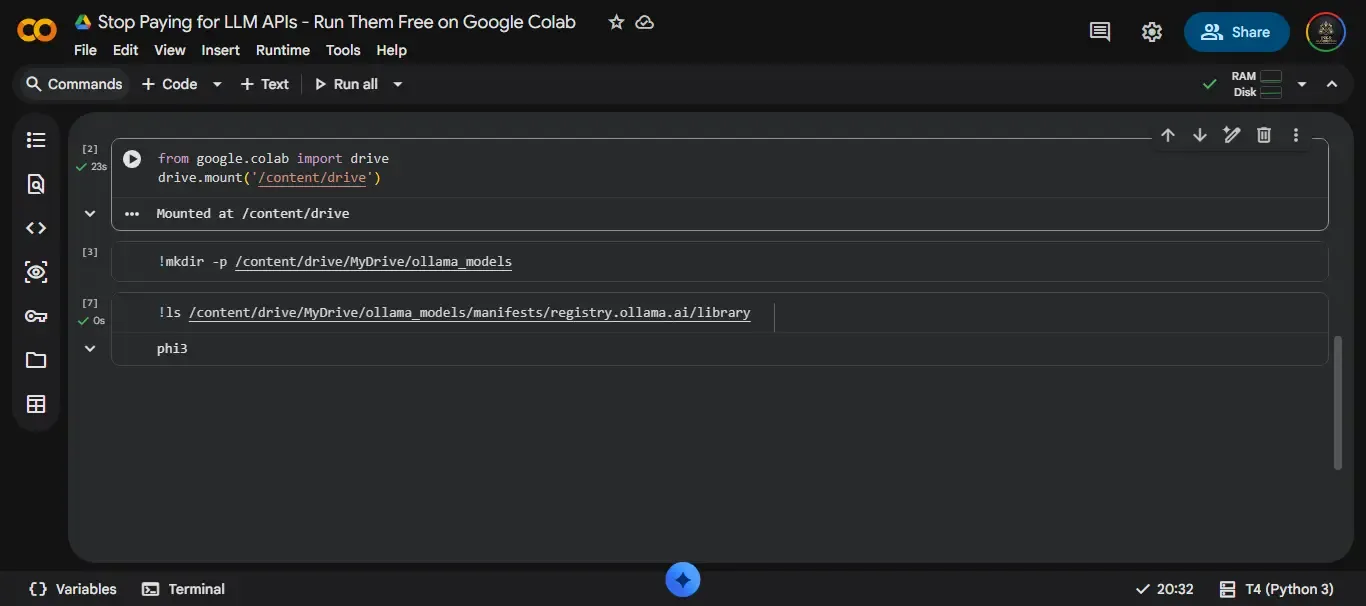View the 20:32 execution status

(x=1165, y=589)
